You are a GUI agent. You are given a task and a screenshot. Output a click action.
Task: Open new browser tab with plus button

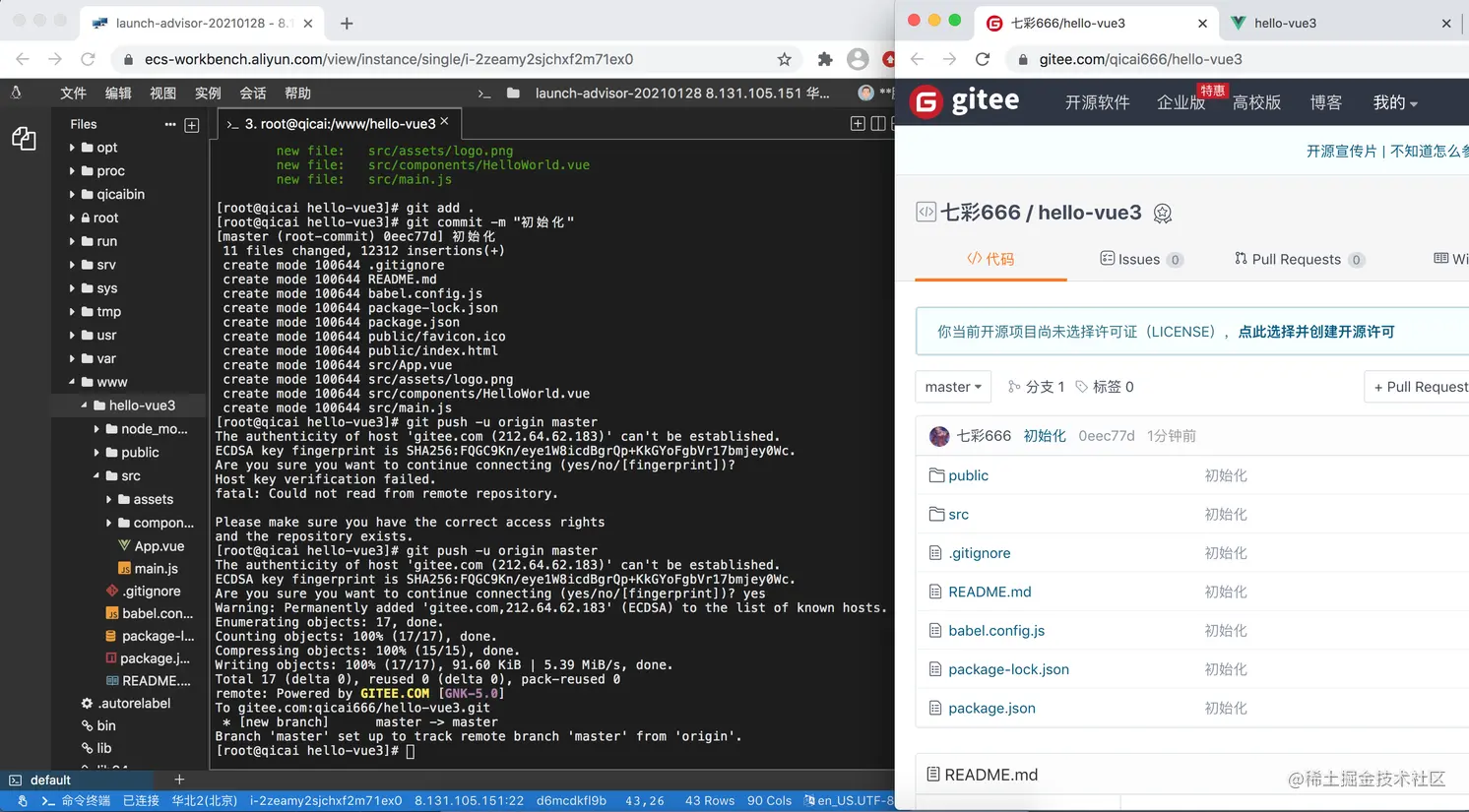click(347, 23)
